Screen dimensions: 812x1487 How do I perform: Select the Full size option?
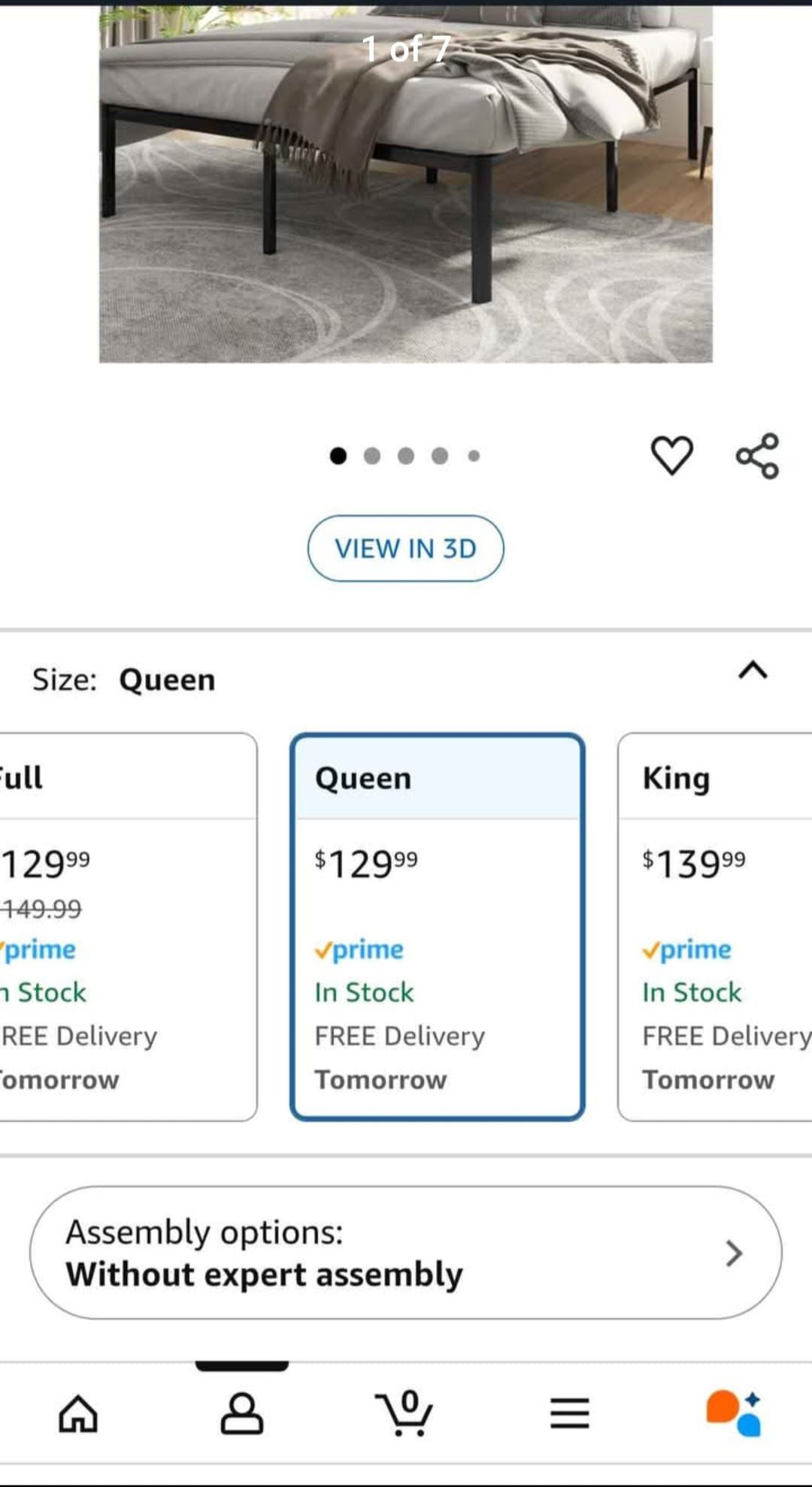(128, 927)
